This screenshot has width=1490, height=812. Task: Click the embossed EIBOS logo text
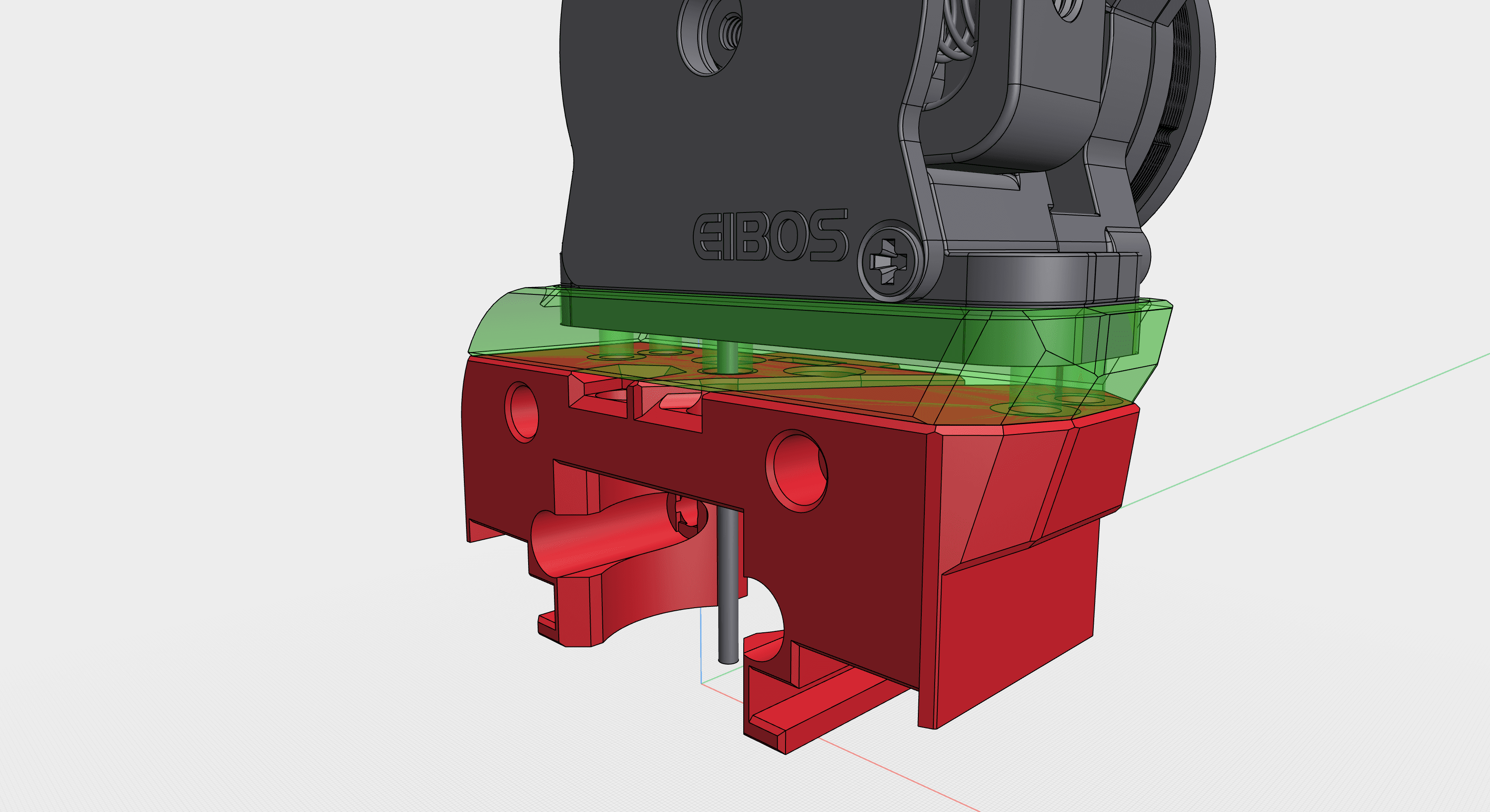pos(770,235)
